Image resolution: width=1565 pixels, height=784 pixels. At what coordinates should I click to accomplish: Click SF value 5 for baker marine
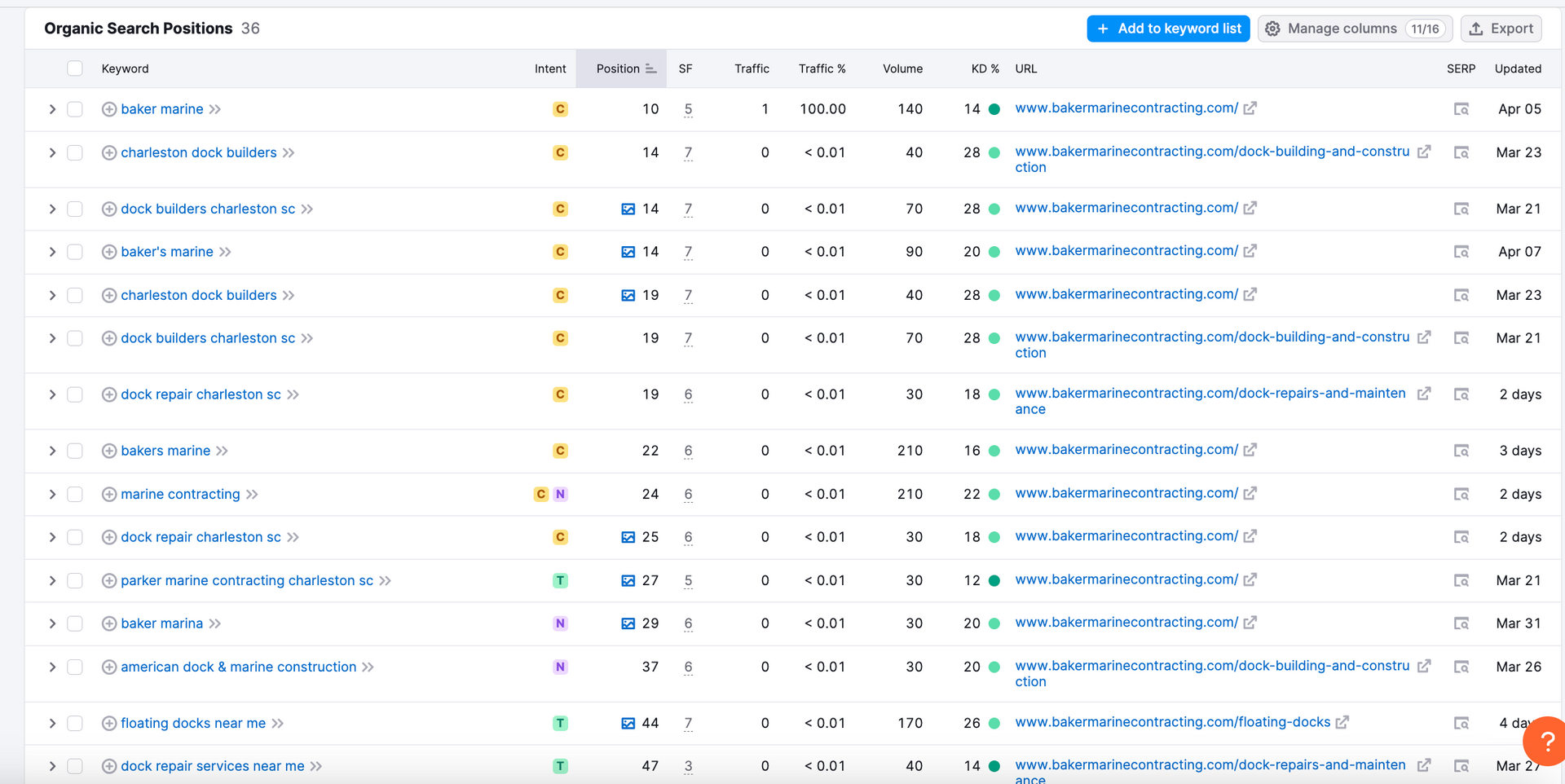689,109
